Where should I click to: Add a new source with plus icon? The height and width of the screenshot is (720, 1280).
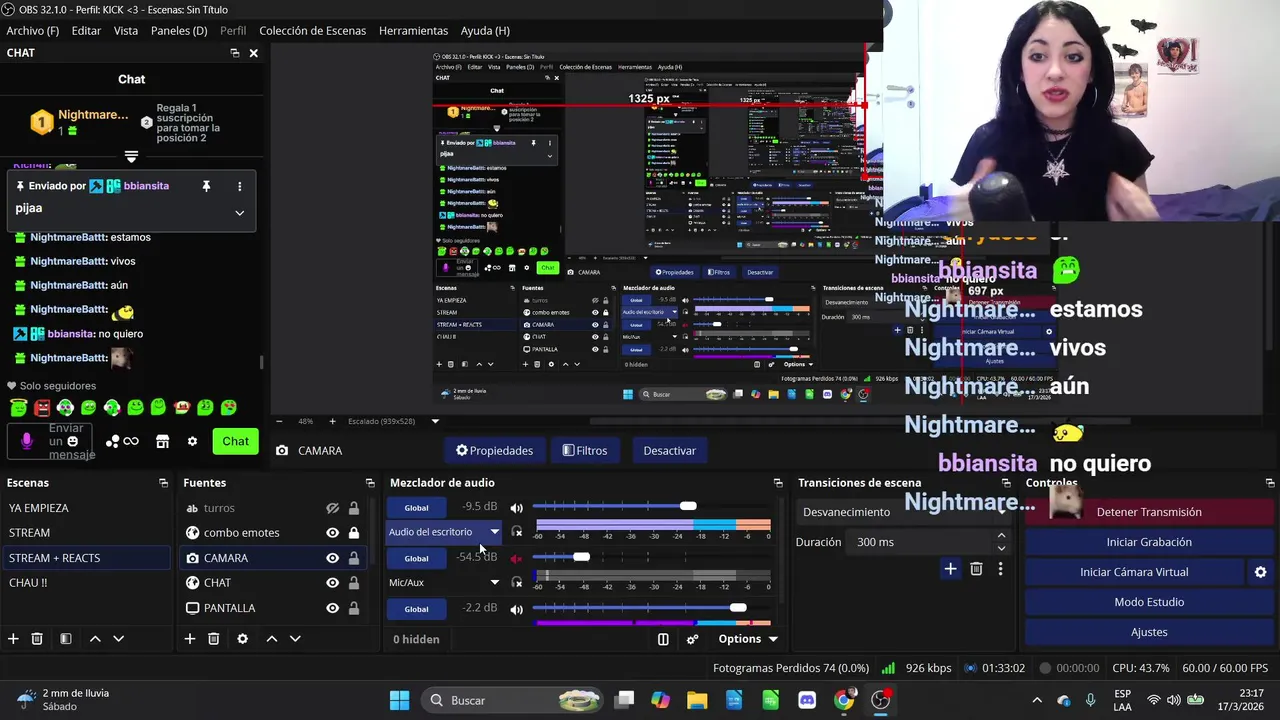click(x=190, y=639)
